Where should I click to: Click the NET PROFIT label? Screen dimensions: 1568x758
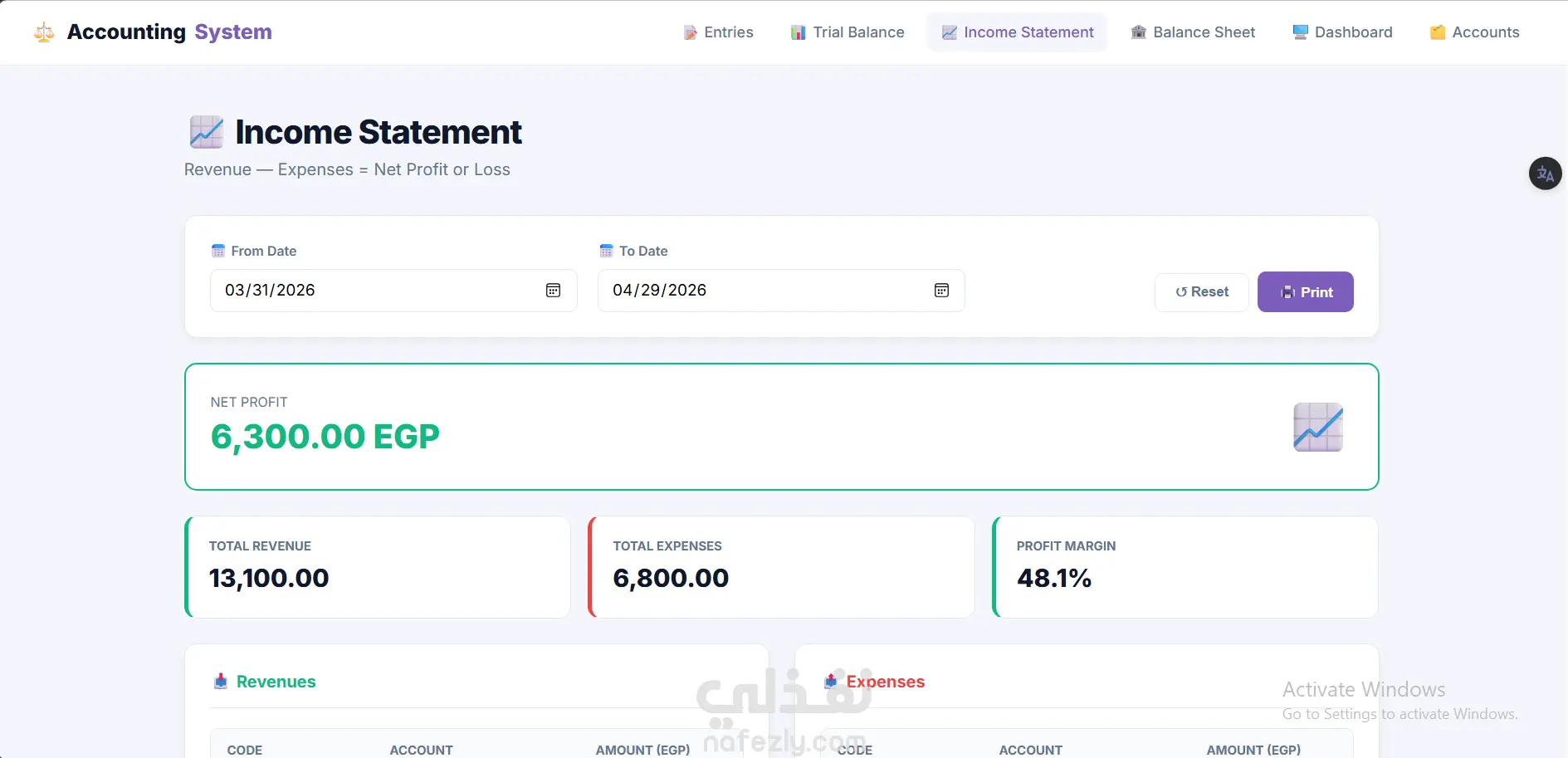click(x=249, y=402)
